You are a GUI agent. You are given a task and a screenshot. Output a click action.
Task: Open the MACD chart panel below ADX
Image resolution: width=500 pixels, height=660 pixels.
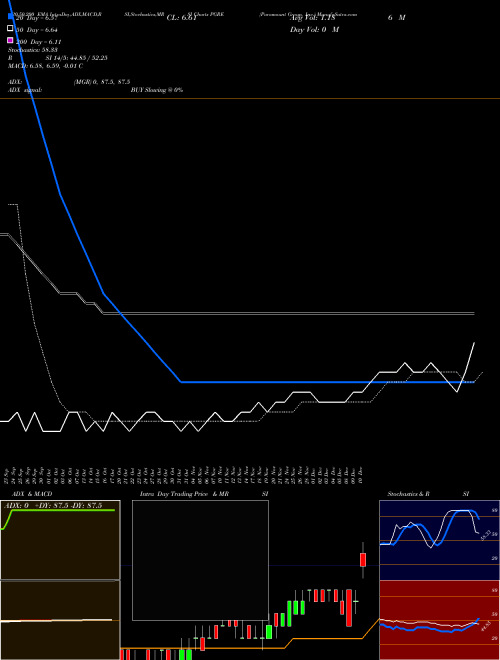tap(60, 620)
